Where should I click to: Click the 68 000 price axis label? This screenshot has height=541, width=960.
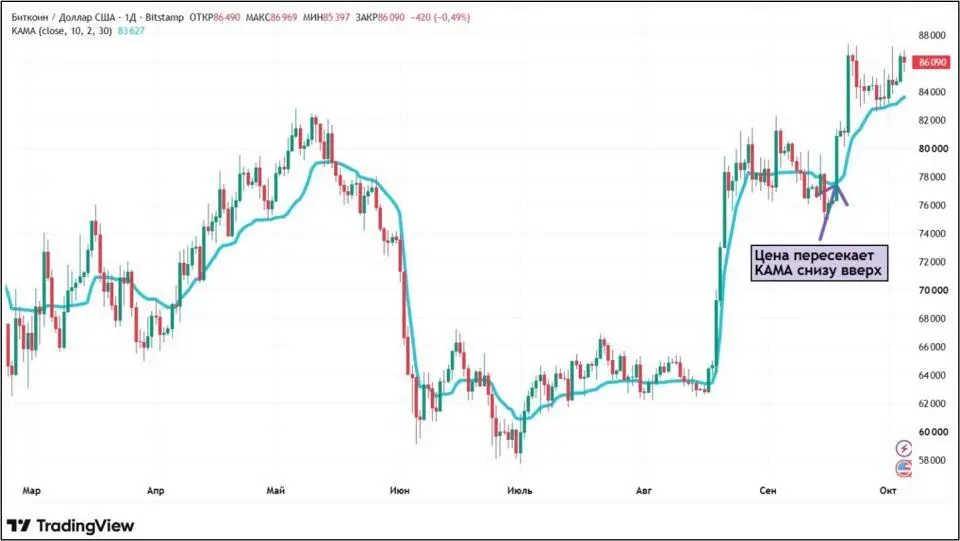(x=932, y=318)
